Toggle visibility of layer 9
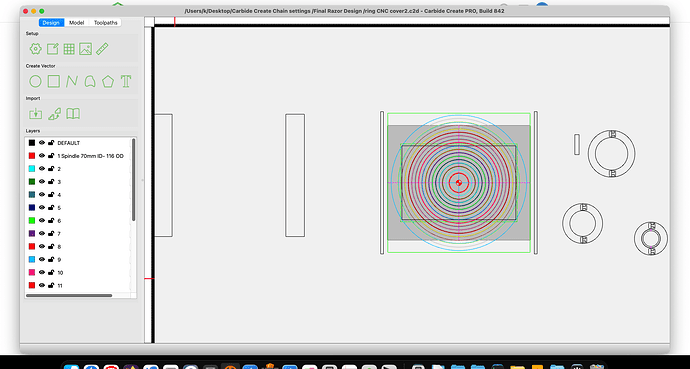Viewport: 690px width, 369px height. [x=42, y=259]
